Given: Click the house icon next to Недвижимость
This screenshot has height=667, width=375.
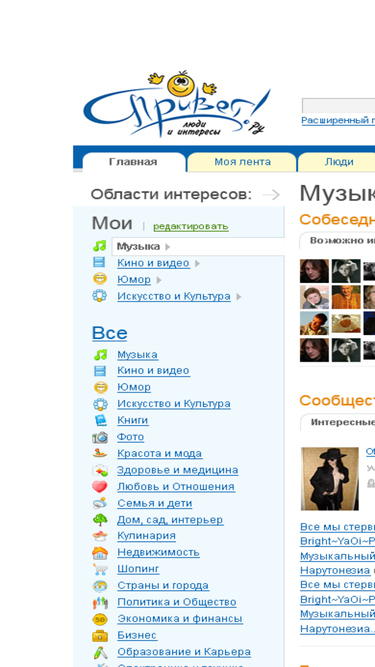Looking at the screenshot, I should coord(100,553).
